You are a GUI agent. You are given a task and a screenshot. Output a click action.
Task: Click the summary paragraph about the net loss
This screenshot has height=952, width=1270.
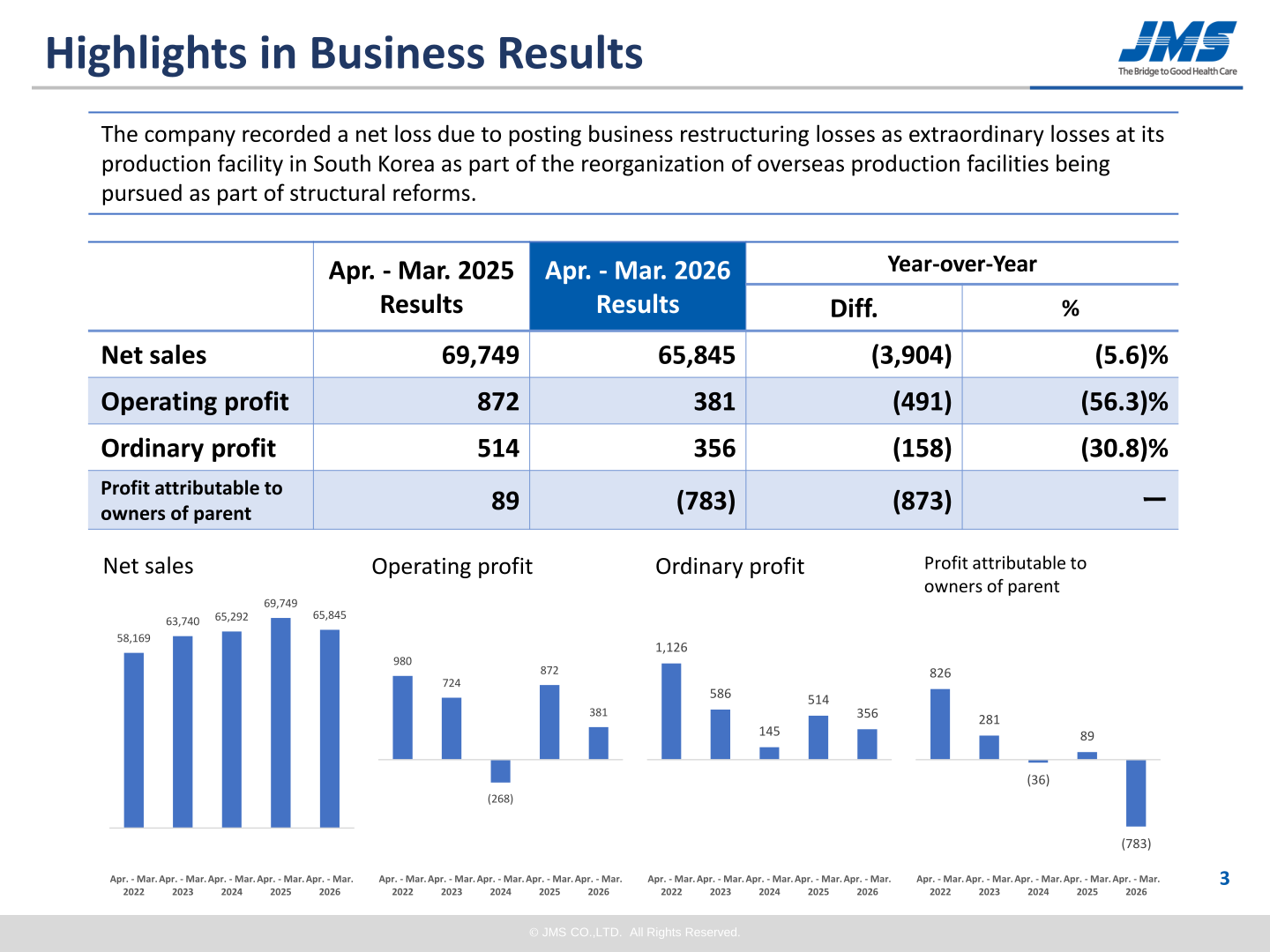point(632,163)
